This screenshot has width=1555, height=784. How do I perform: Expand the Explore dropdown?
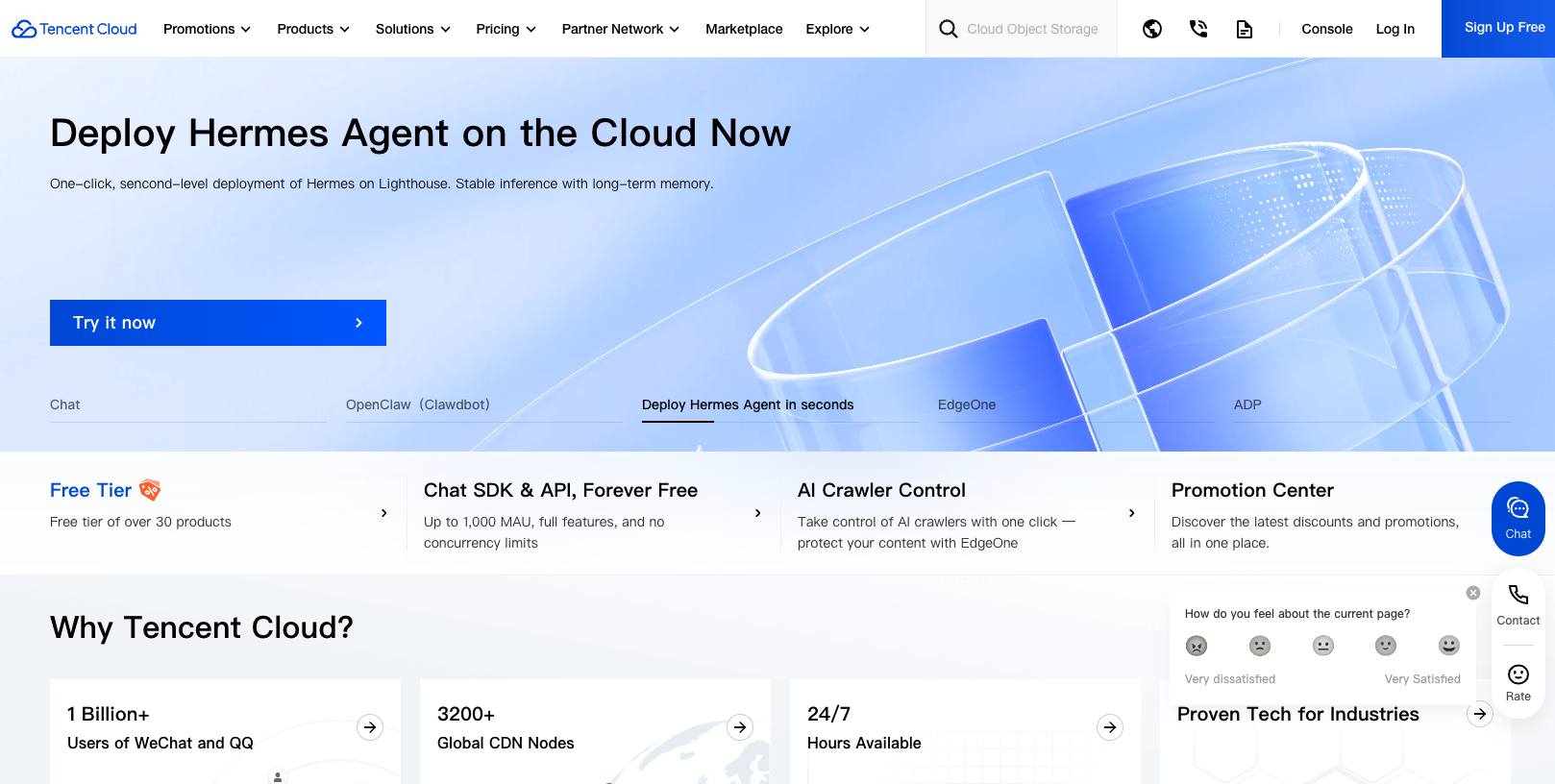[x=838, y=29]
